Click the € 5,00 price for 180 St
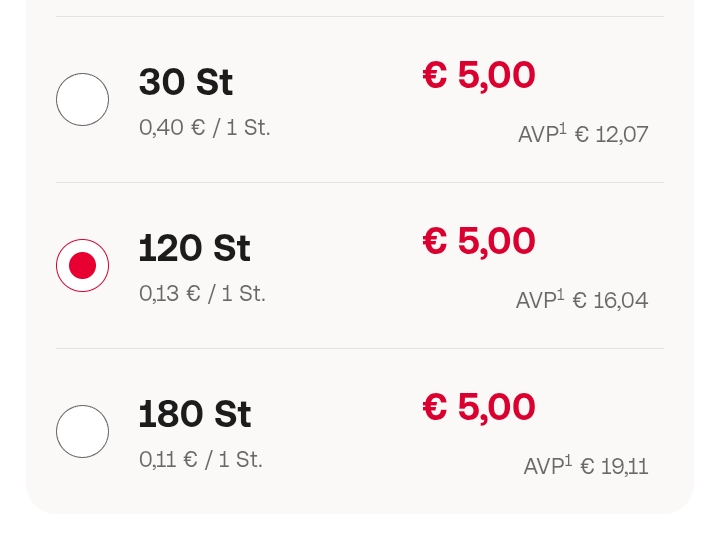The image size is (720, 541). pyautogui.click(x=479, y=407)
